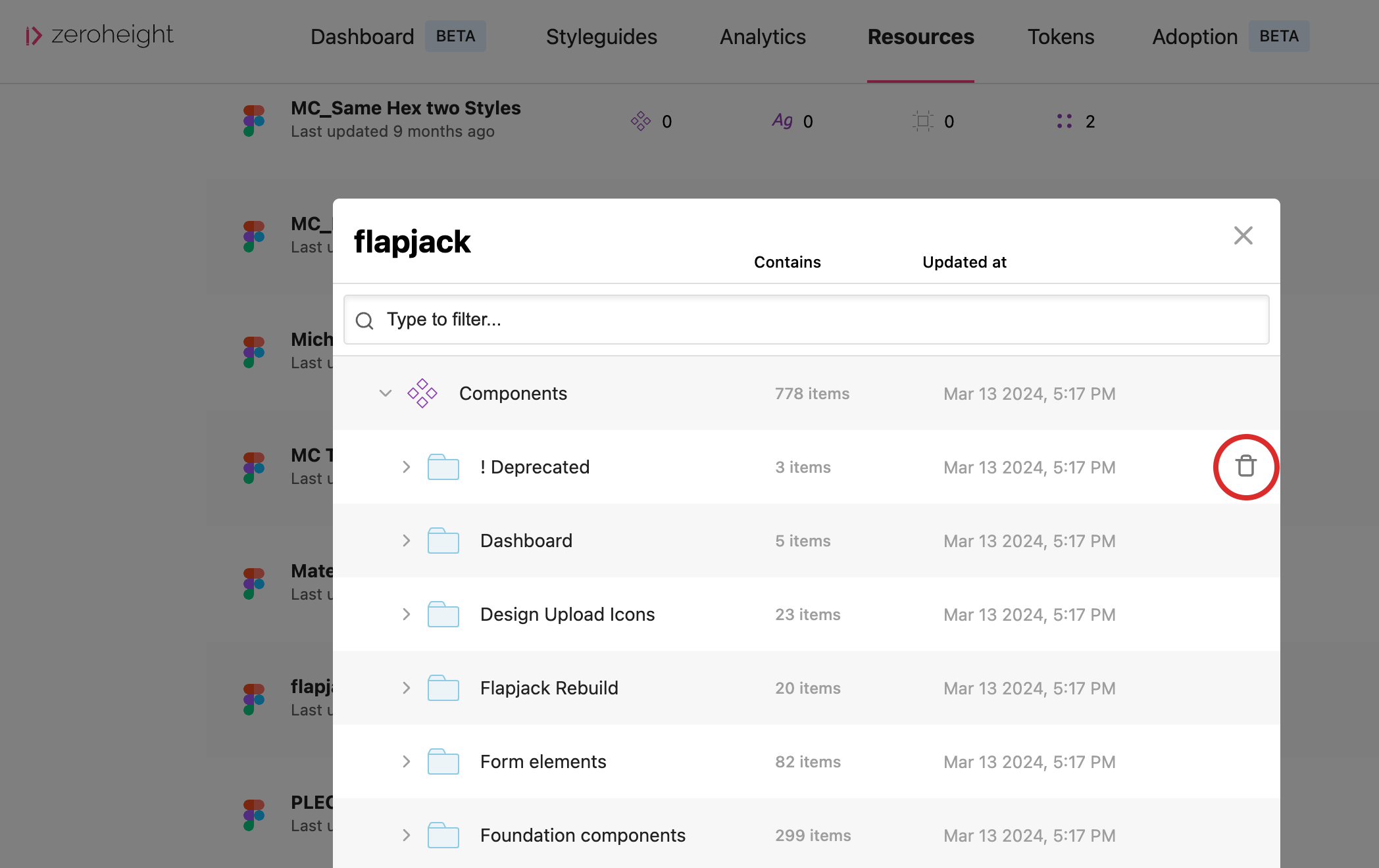Click the Type to filter input
This screenshot has width=1379, height=868.
coord(806,320)
